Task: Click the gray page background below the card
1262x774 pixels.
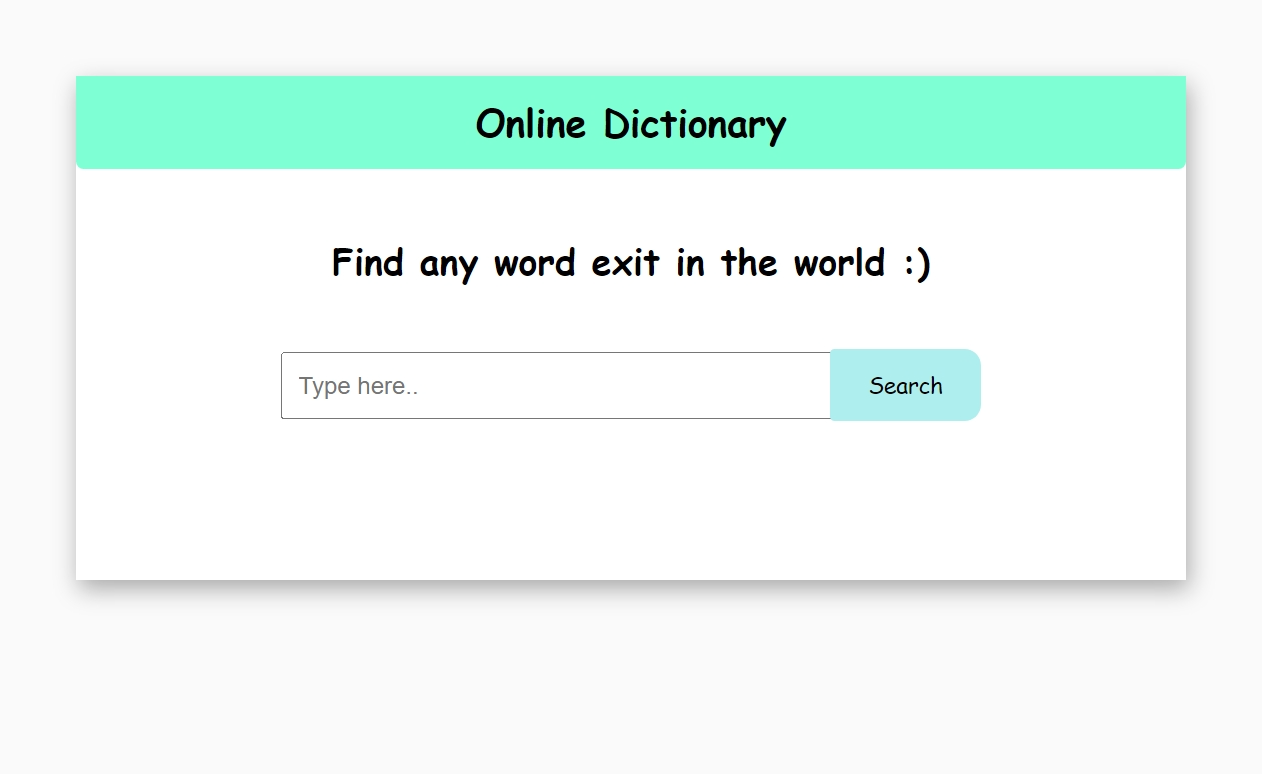Action: click(x=630, y=680)
